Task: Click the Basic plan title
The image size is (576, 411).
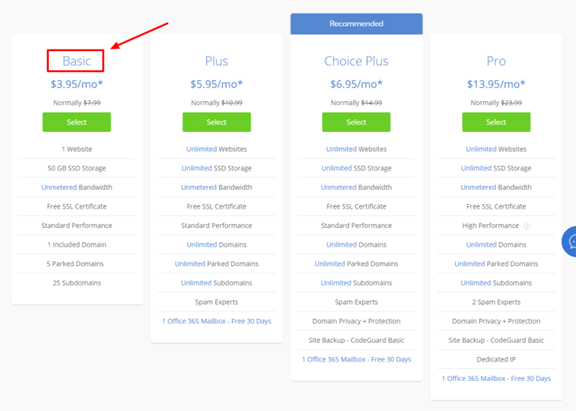Action: [76, 61]
